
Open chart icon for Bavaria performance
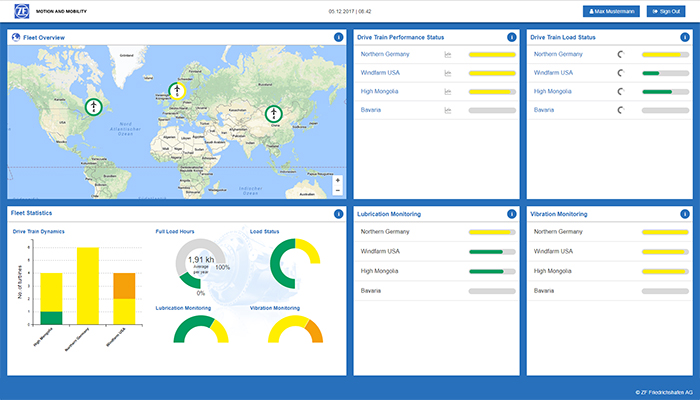448,110
